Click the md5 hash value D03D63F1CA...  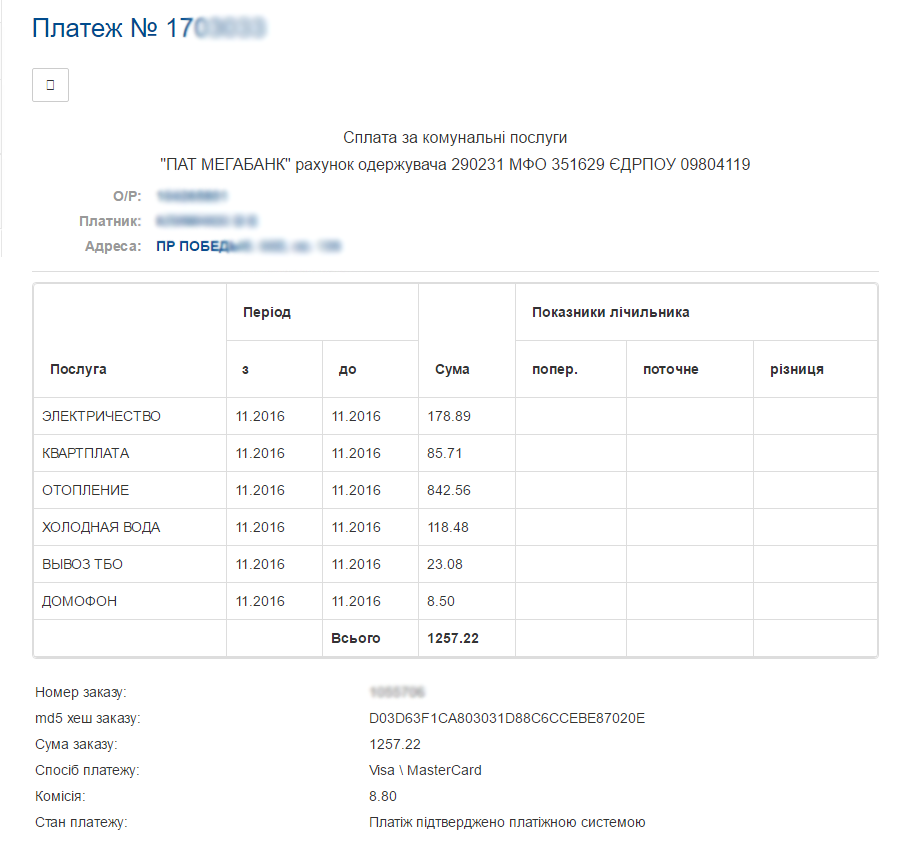(x=507, y=718)
